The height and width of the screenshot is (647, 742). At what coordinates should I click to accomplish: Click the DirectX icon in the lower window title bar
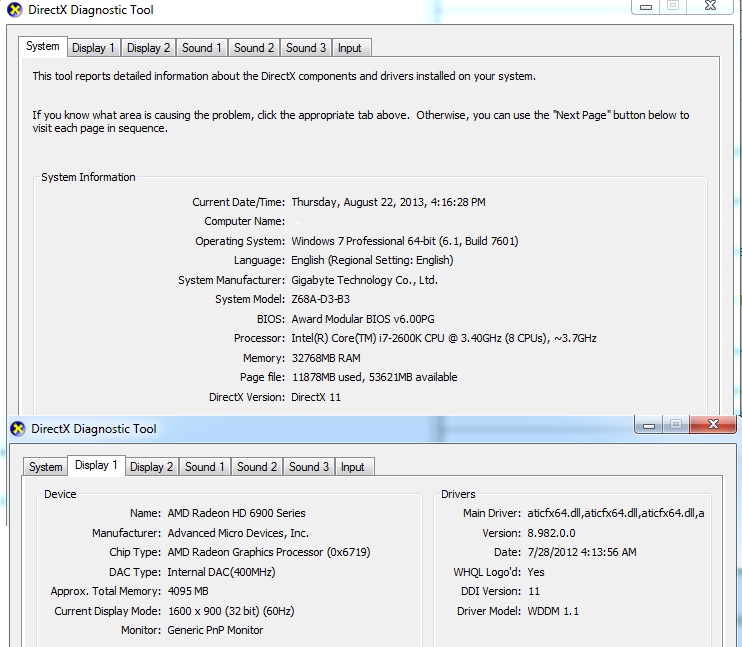(18, 429)
